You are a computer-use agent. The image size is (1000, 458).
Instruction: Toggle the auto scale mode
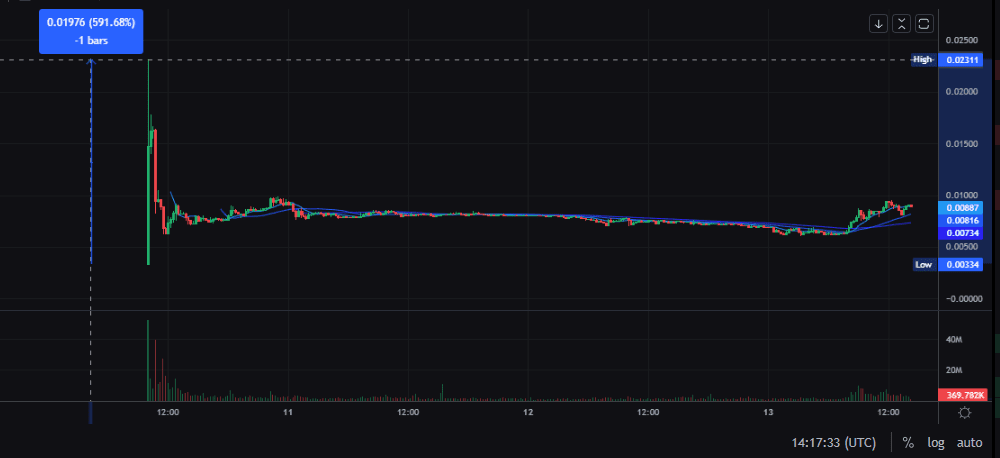tap(969, 442)
